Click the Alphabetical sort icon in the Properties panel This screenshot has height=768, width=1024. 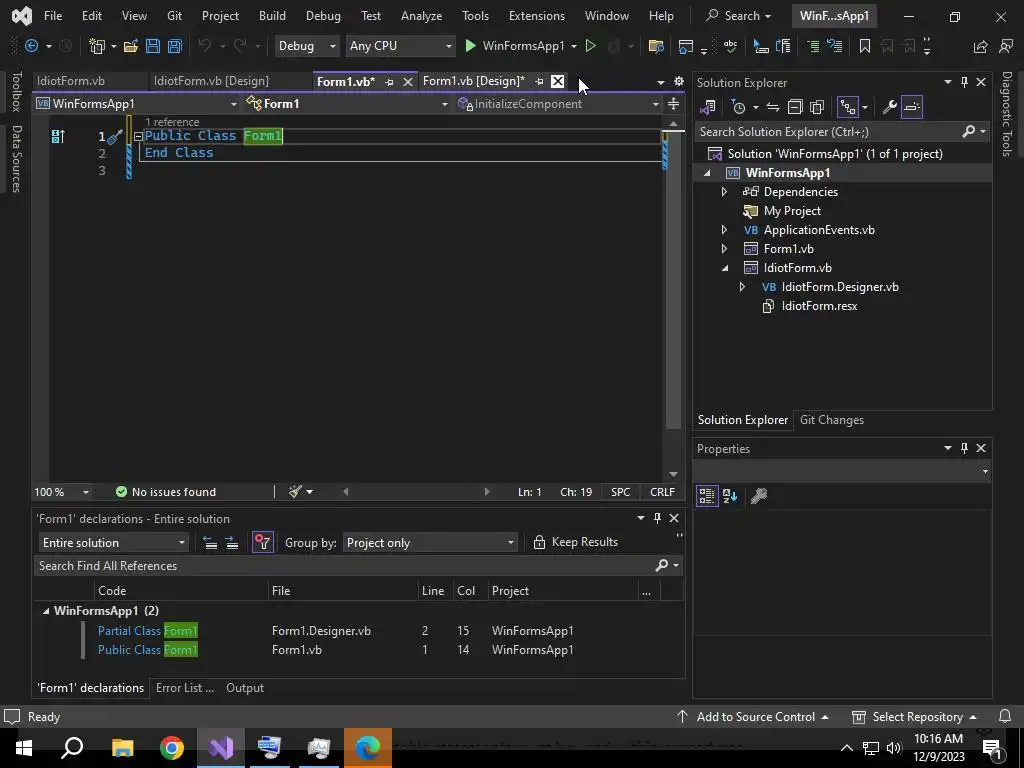(730, 496)
